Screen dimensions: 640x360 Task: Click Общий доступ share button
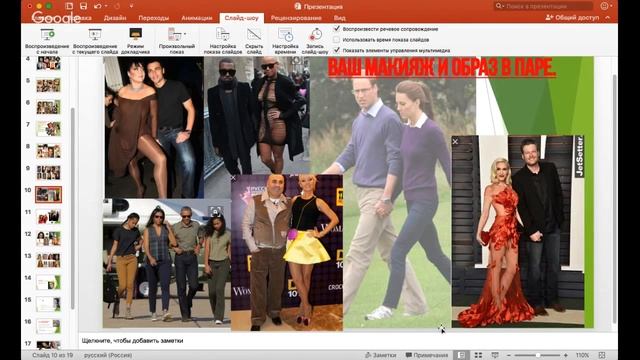click(572, 18)
